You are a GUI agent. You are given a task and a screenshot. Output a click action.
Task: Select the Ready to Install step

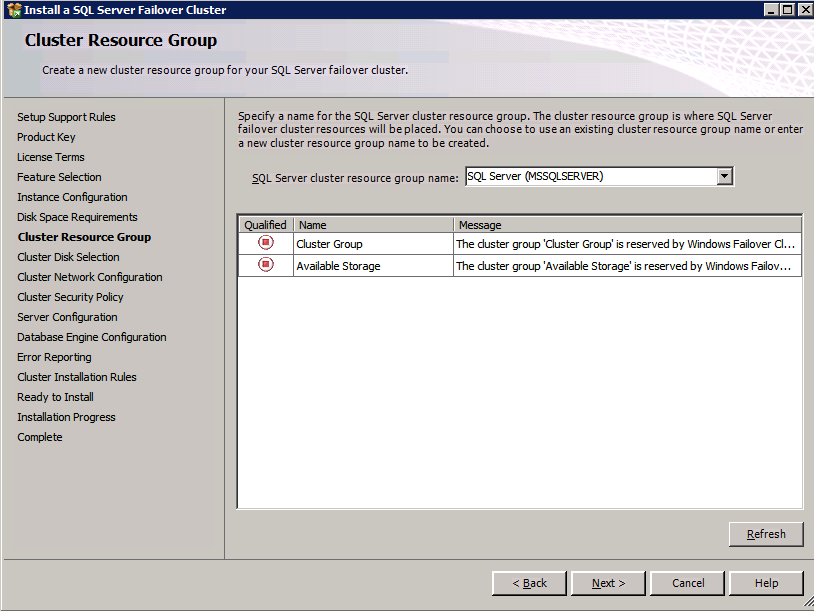[x=55, y=397]
